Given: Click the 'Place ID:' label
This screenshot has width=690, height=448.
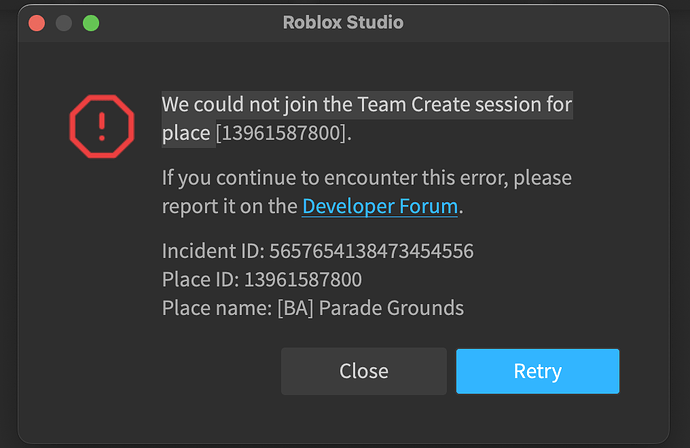Looking at the screenshot, I should coord(201,279).
